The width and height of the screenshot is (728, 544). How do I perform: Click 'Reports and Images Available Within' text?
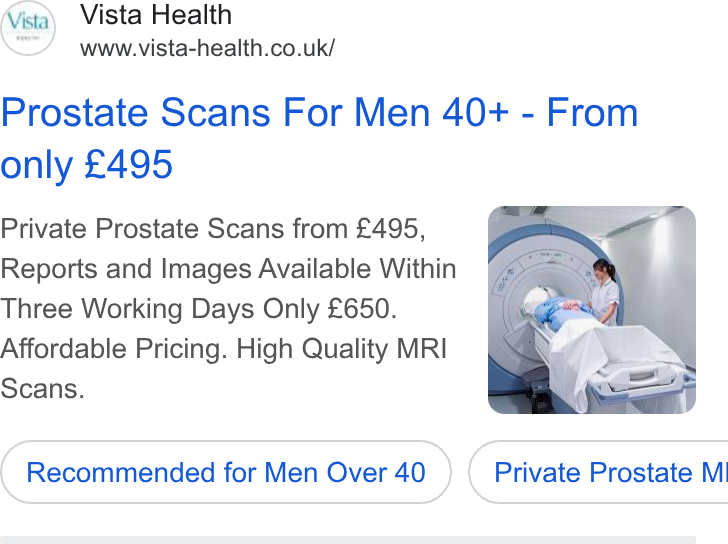[x=228, y=269]
